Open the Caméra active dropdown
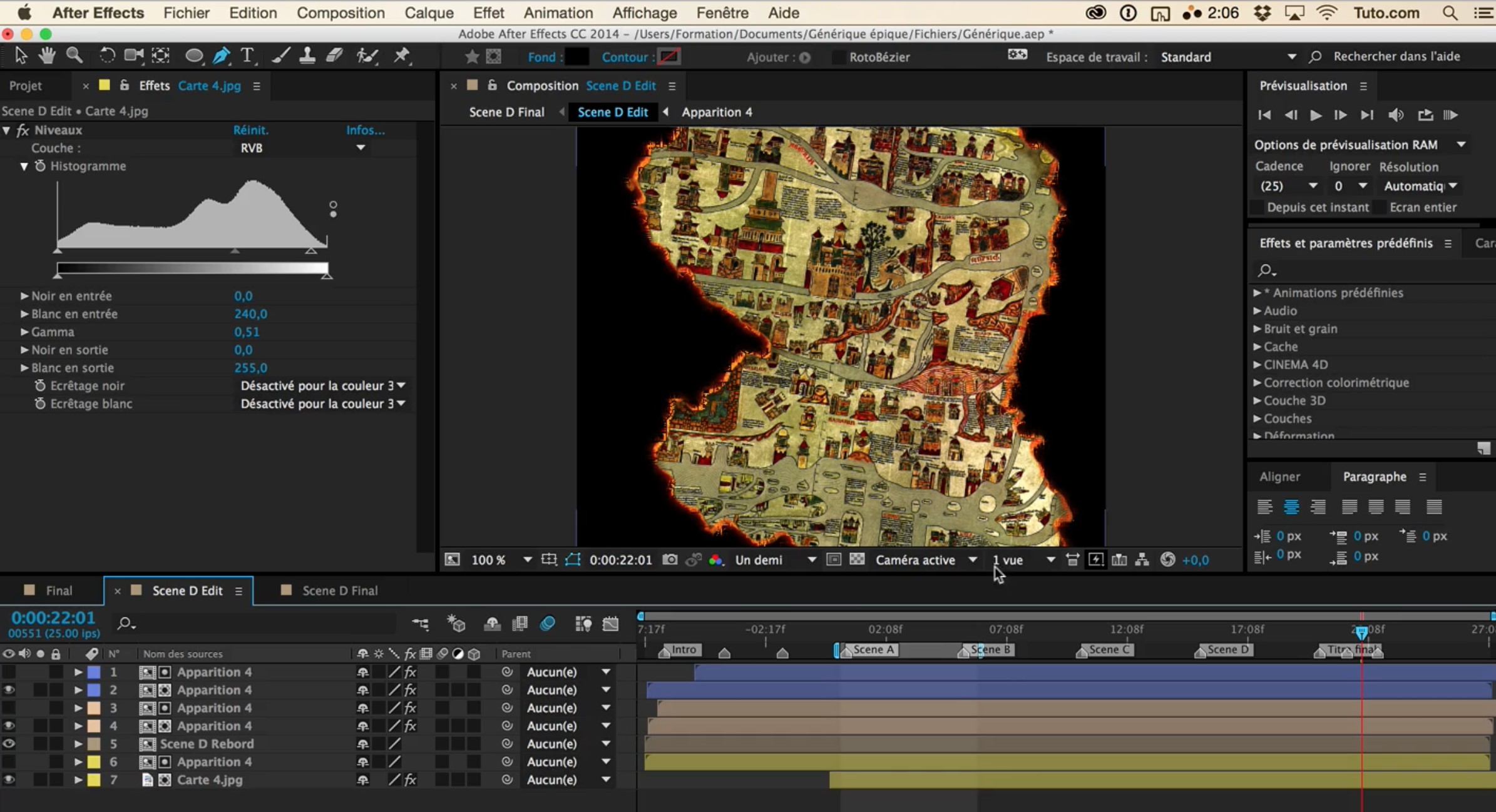The image size is (1496, 812). point(926,560)
